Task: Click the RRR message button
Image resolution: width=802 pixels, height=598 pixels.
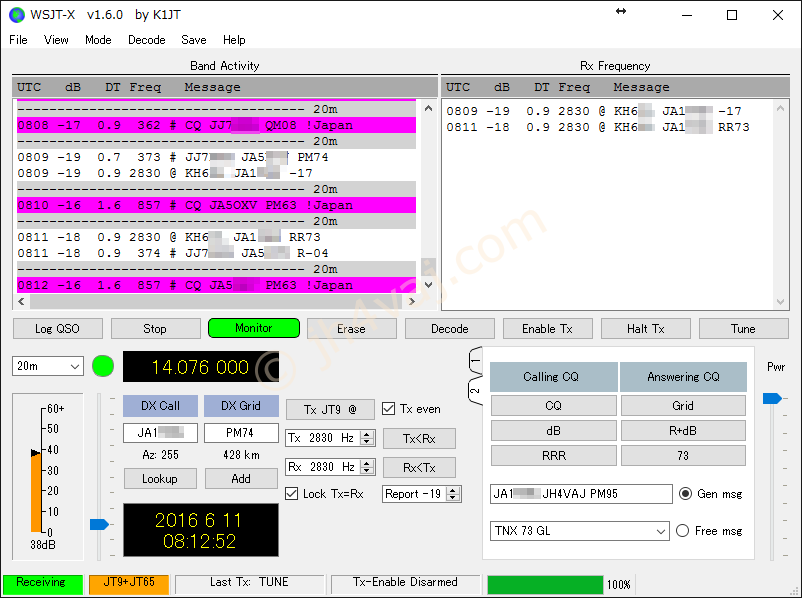Action: tap(554, 456)
